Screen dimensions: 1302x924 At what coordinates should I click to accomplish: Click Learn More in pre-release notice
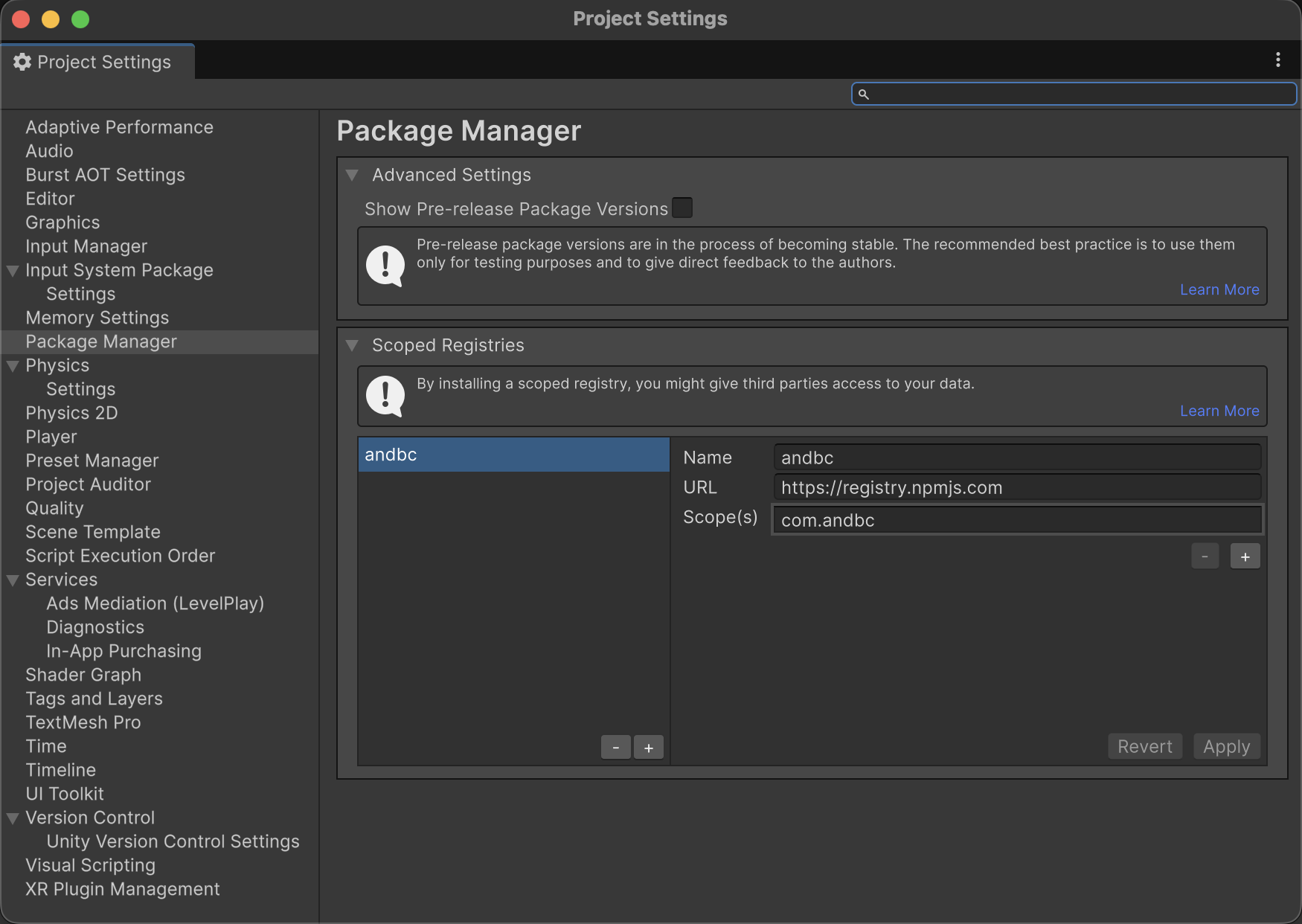coord(1219,289)
